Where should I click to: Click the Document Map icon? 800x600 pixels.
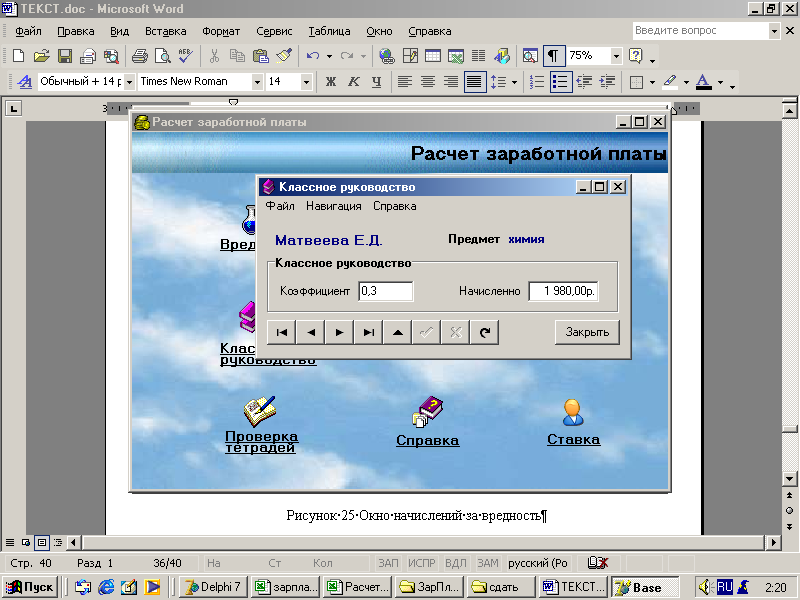[530, 56]
